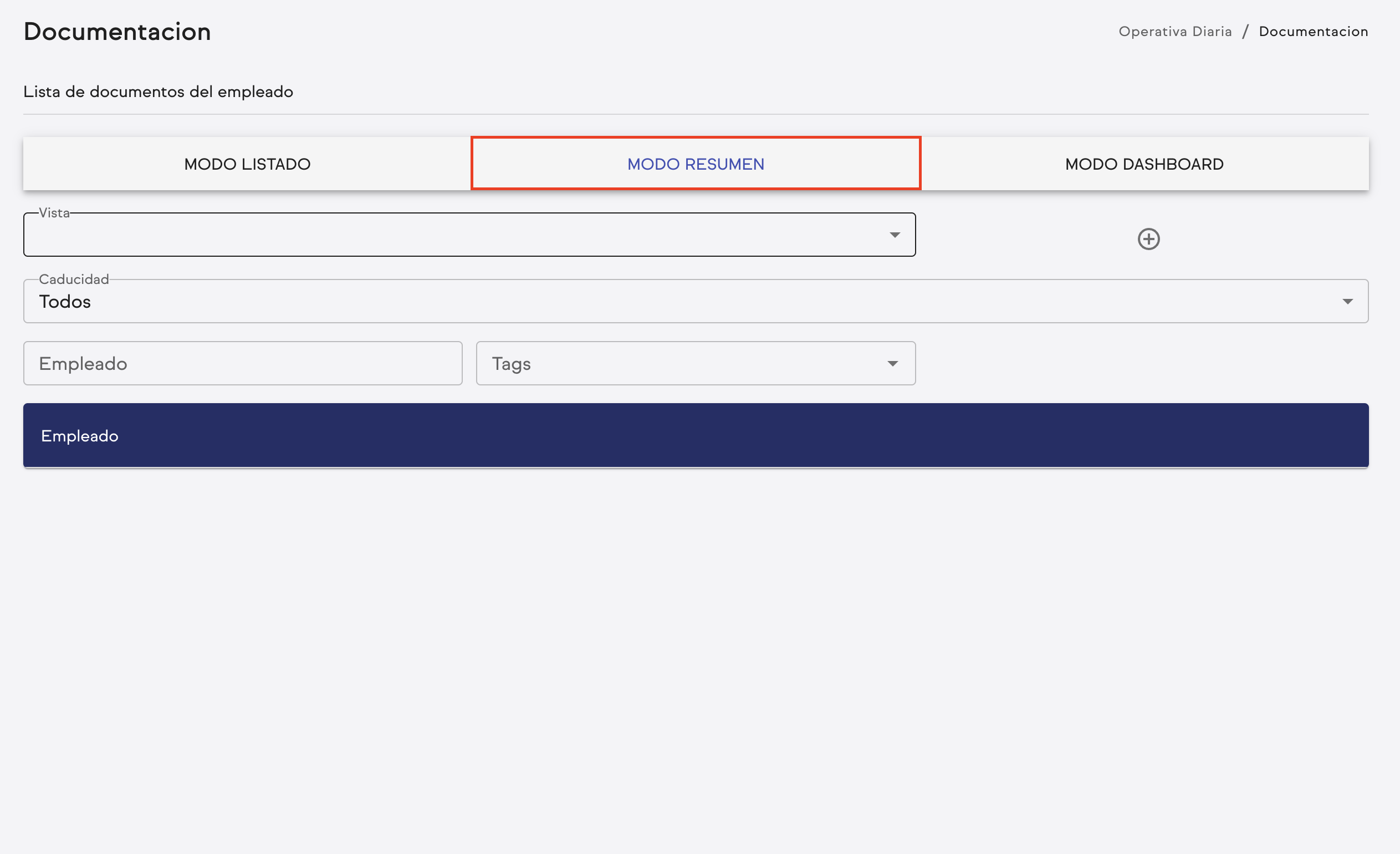1400x854 pixels.
Task: Click the Todos value in Caducidad
Action: pyautogui.click(x=65, y=302)
